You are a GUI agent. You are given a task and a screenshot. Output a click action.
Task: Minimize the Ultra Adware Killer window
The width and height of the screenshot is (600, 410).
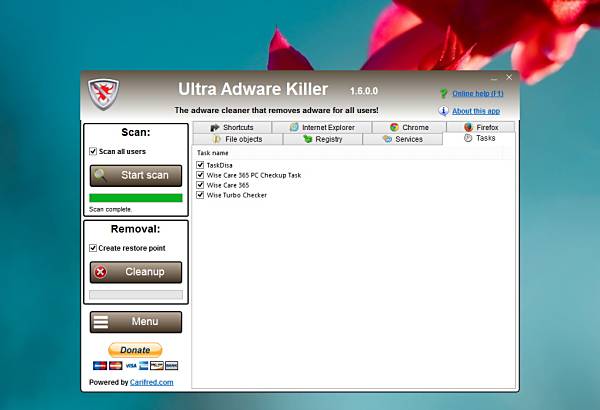point(494,78)
